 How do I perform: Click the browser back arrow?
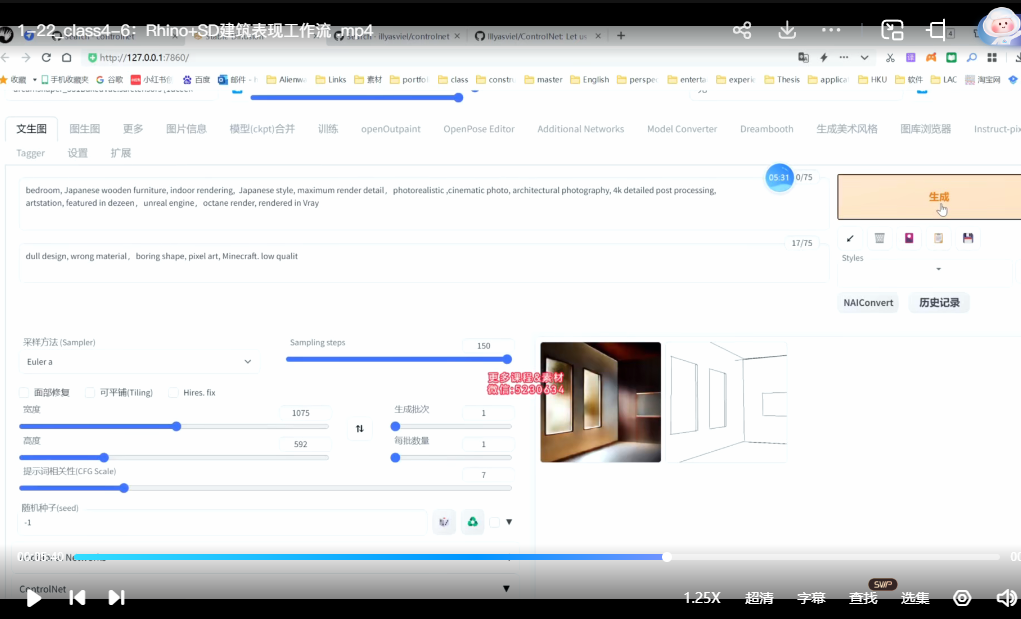6,57
